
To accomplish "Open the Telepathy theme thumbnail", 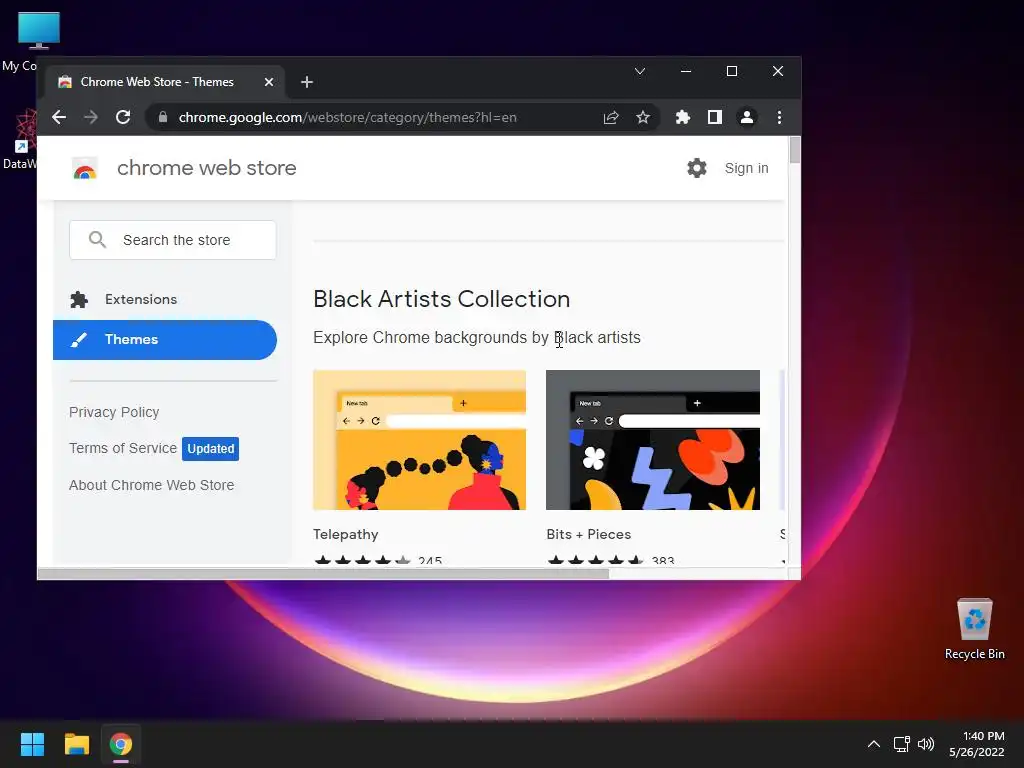I will [x=419, y=440].
